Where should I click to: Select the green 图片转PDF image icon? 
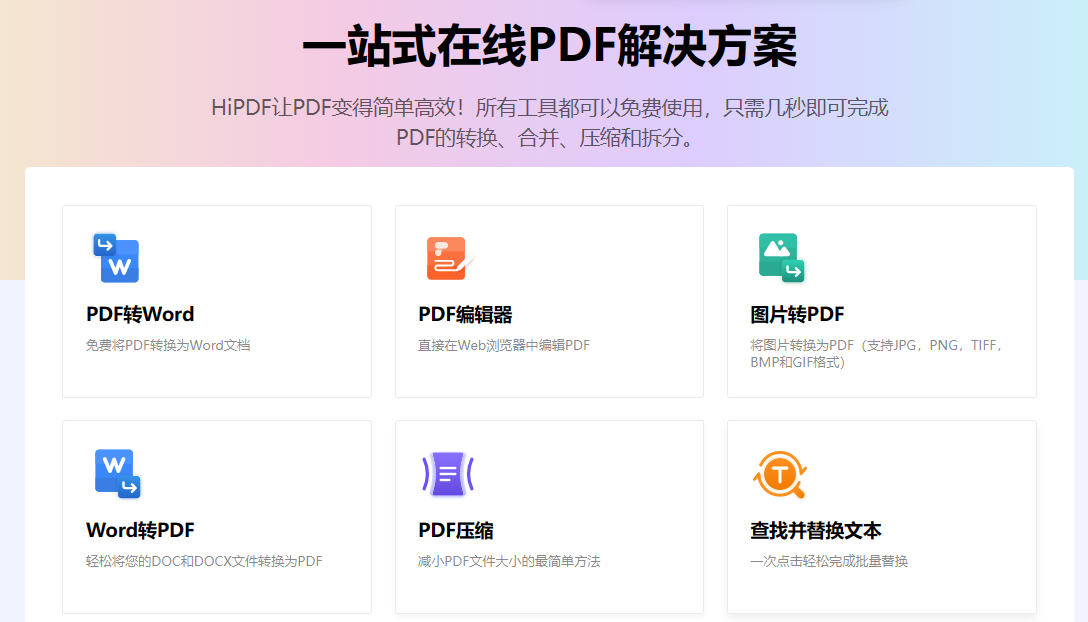781,257
